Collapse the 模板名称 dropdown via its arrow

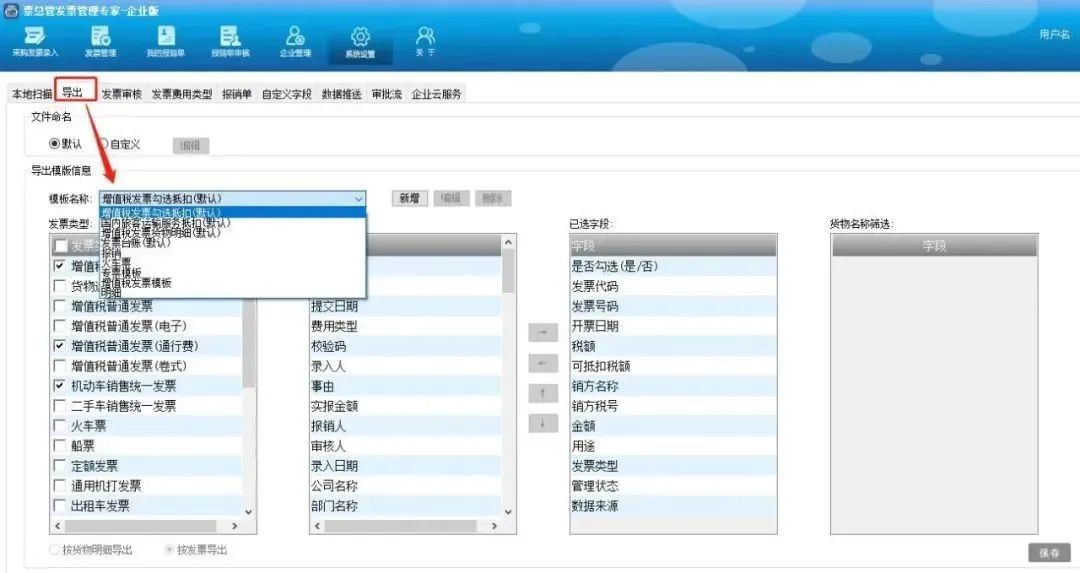(358, 199)
